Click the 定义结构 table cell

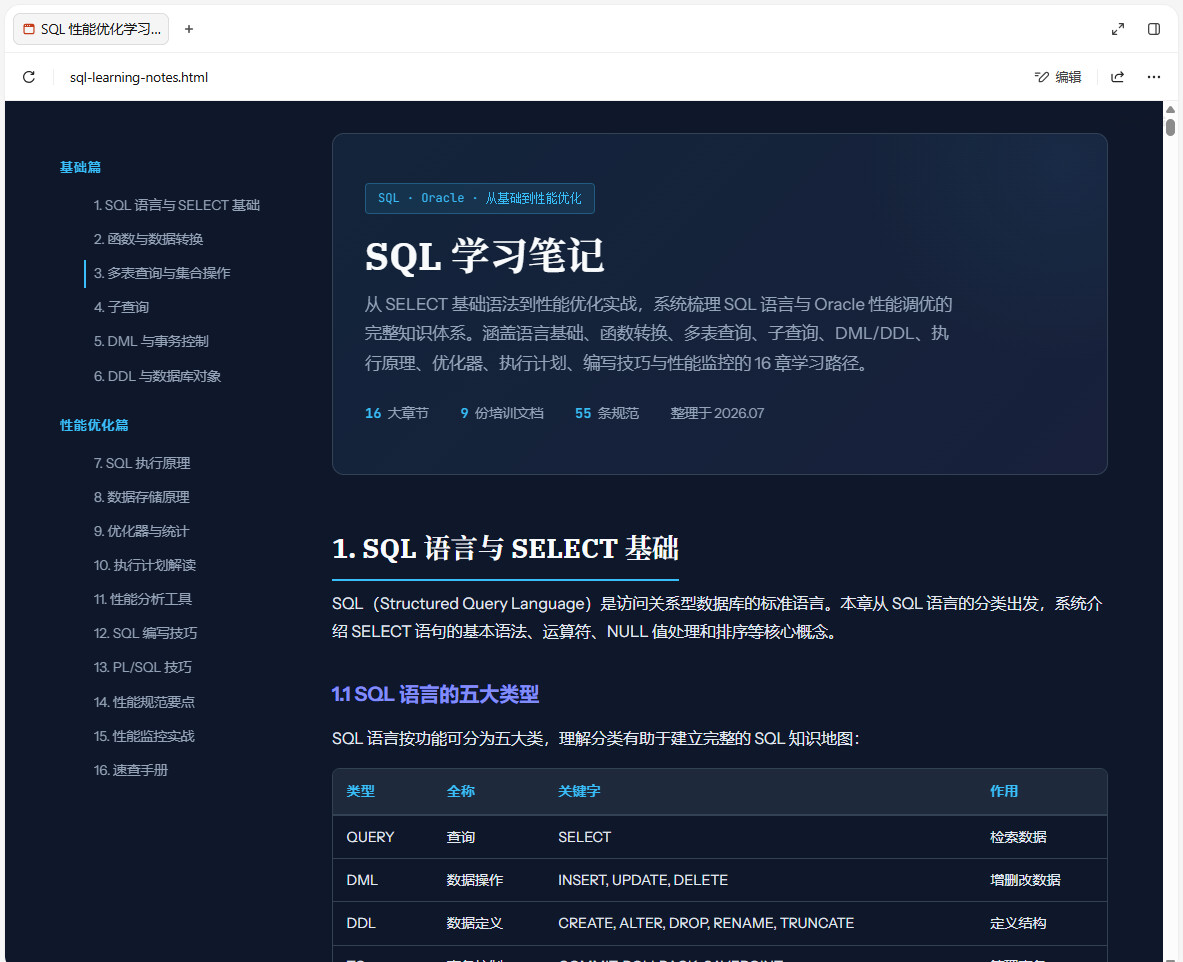tap(1018, 923)
